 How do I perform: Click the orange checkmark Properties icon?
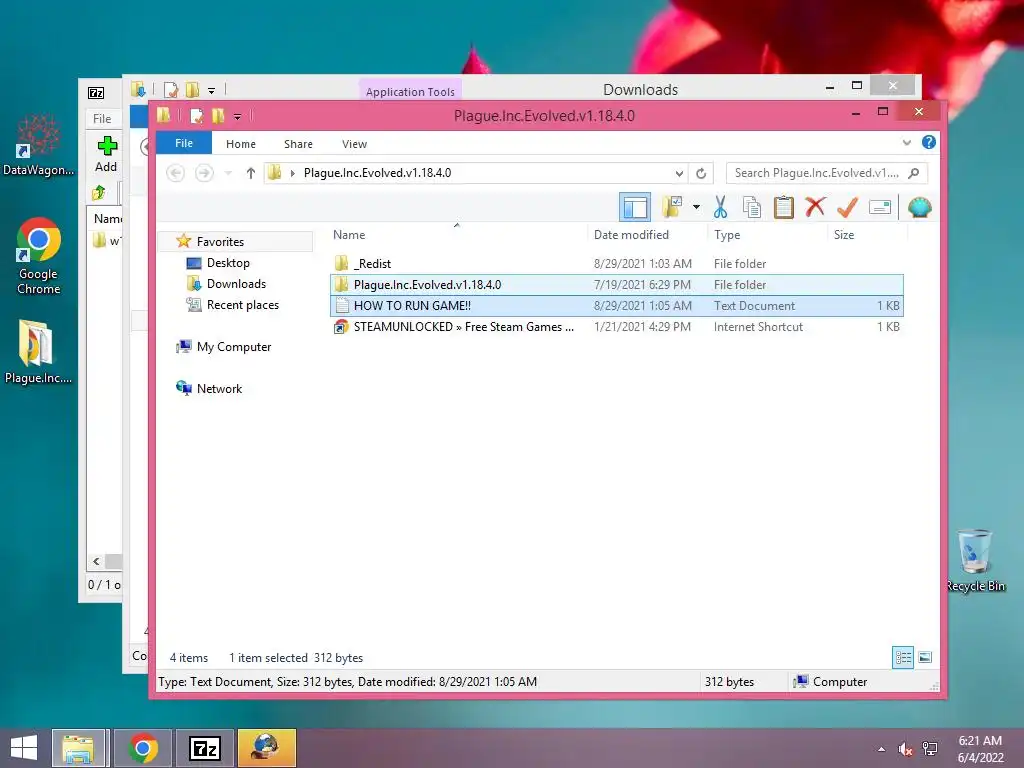pyautogui.click(x=847, y=208)
